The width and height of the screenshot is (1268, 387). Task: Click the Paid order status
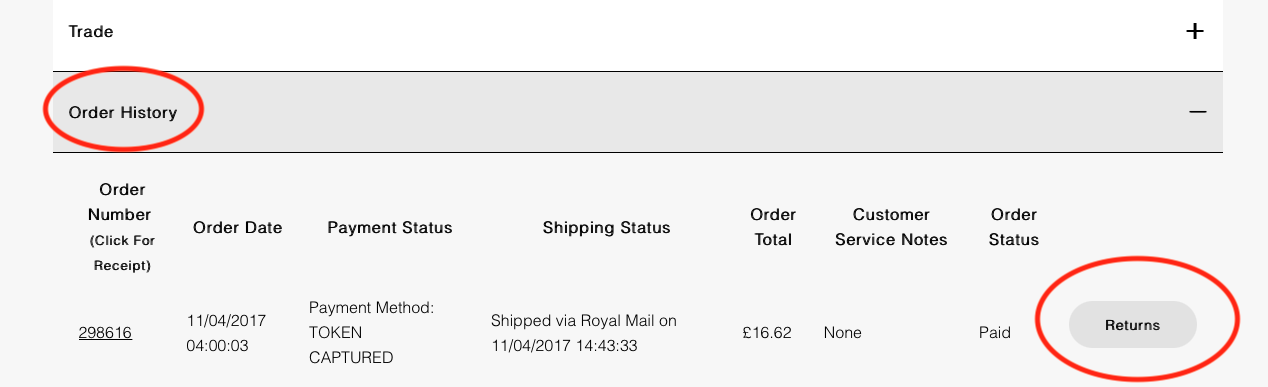(x=994, y=332)
